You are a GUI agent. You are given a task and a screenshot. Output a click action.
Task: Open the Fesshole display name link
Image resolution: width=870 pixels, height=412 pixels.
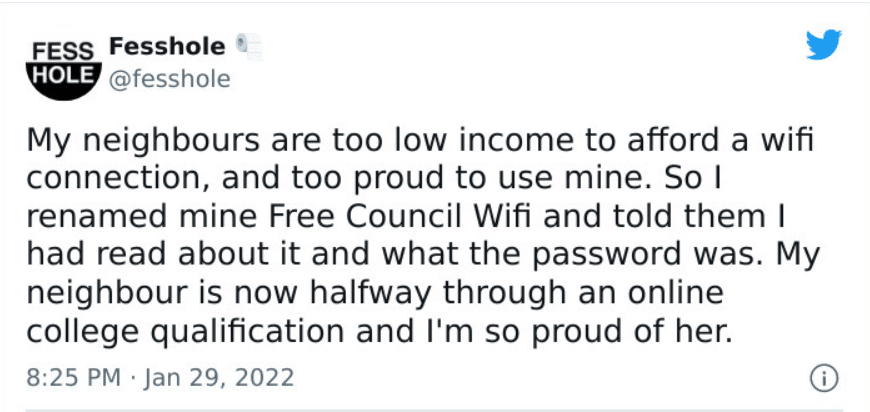(x=167, y=47)
